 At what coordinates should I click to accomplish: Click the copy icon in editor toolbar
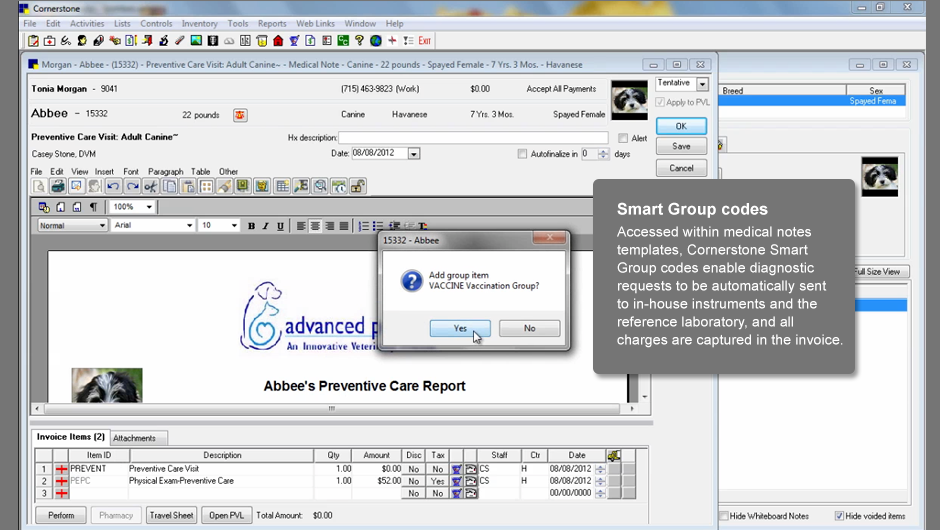pos(170,186)
